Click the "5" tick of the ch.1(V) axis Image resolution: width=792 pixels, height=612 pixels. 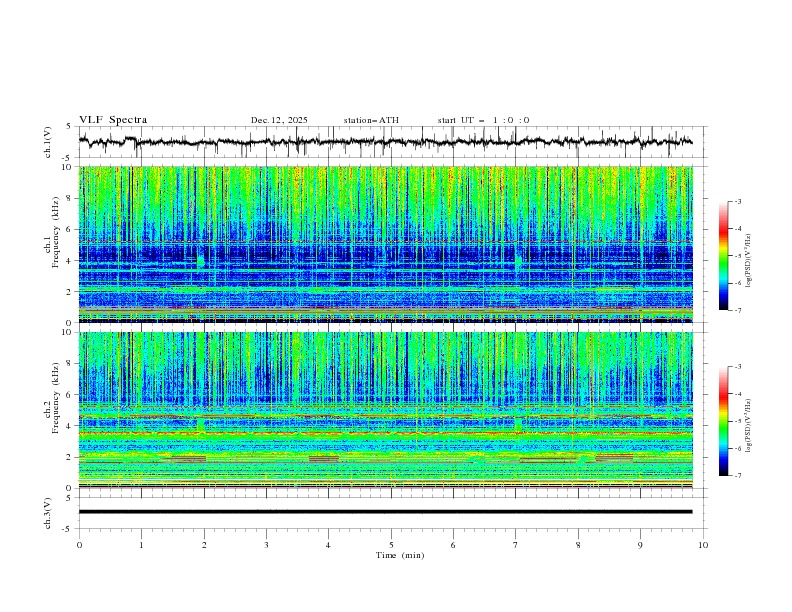click(x=70, y=126)
